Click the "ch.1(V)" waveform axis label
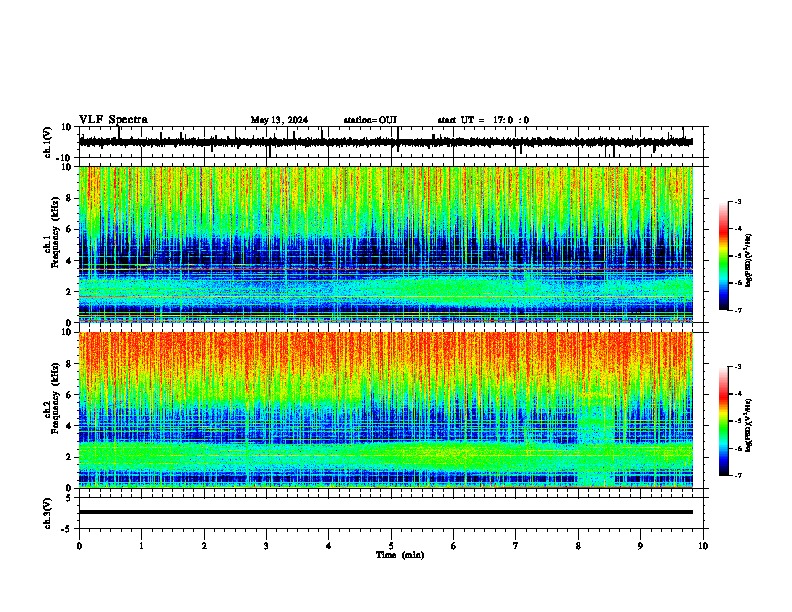792x612 pixels. pyautogui.click(x=47, y=142)
